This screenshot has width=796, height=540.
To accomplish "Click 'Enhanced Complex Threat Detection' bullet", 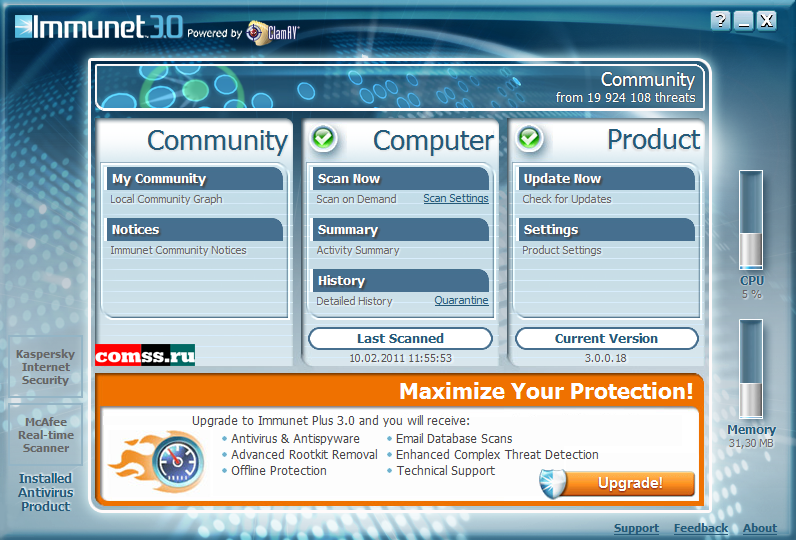I will click(498, 455).
